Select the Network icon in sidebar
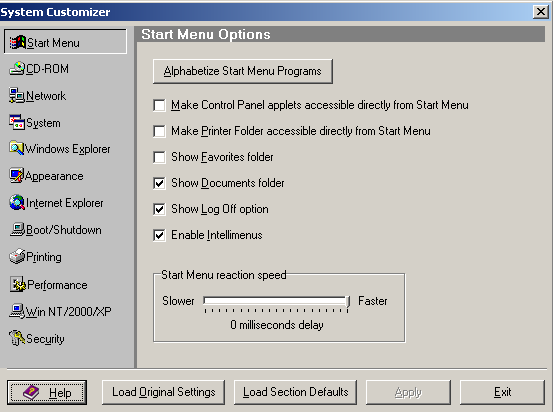 pos(17,95)
